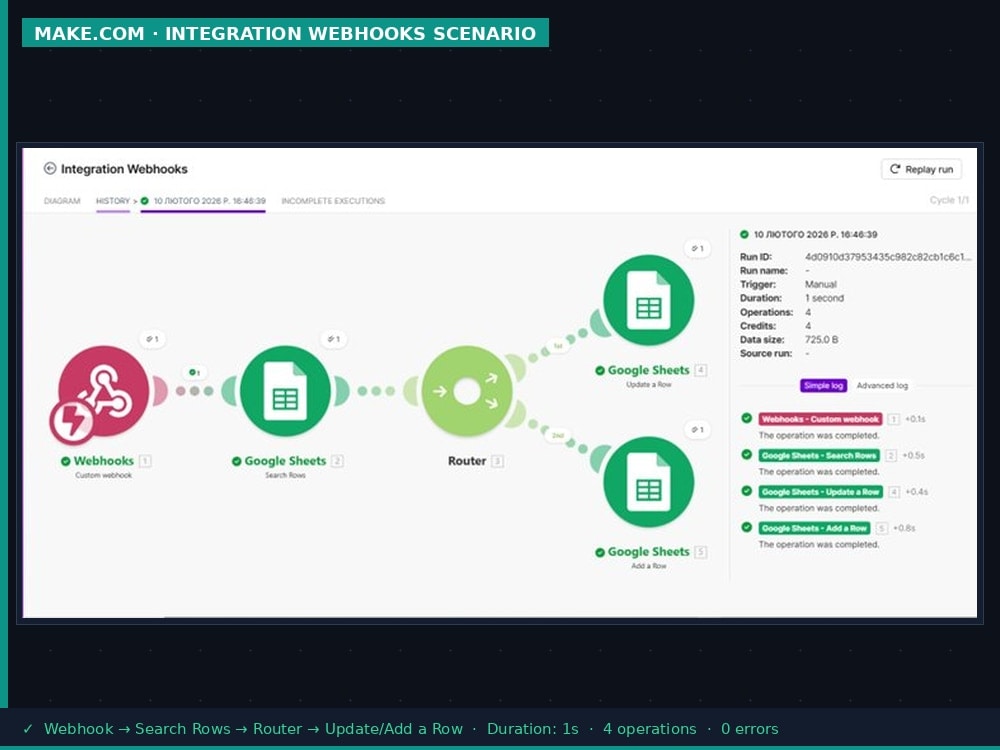Image resolution: width=1000 pixels, height=750 pixels.
Task: Click green check beside Search Rows log entry
Action: coord(746,455)
